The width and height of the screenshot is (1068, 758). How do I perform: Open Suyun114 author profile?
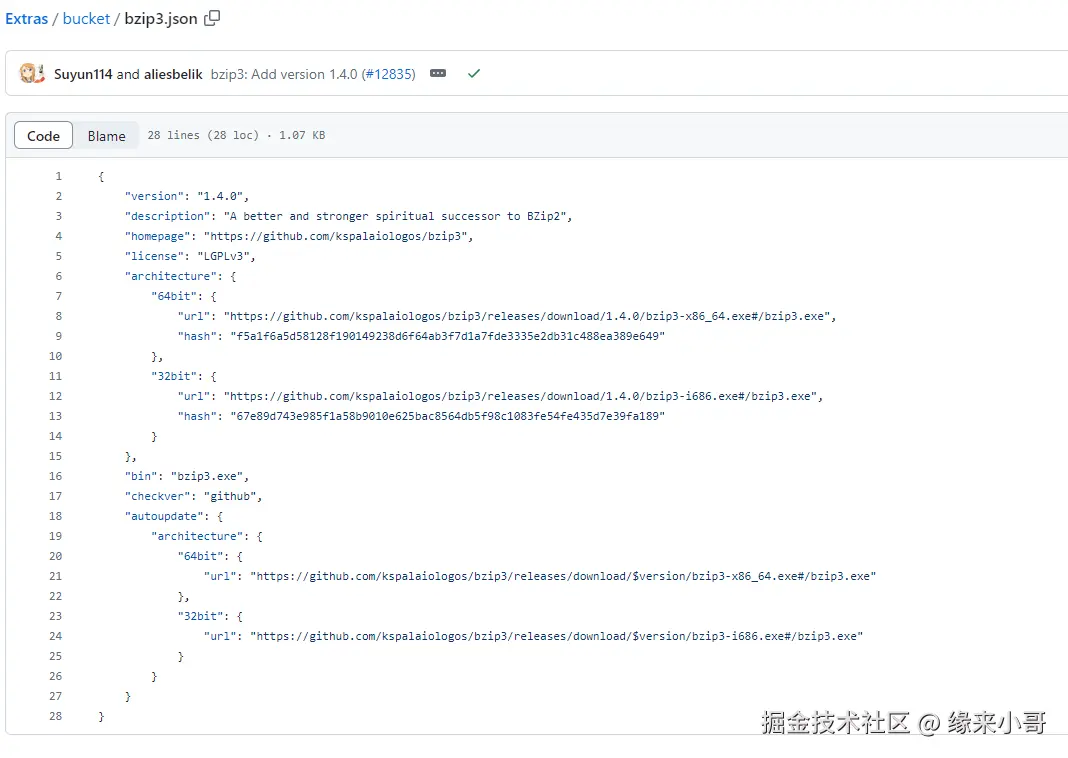pyautogui.click(x=83, y=74)
